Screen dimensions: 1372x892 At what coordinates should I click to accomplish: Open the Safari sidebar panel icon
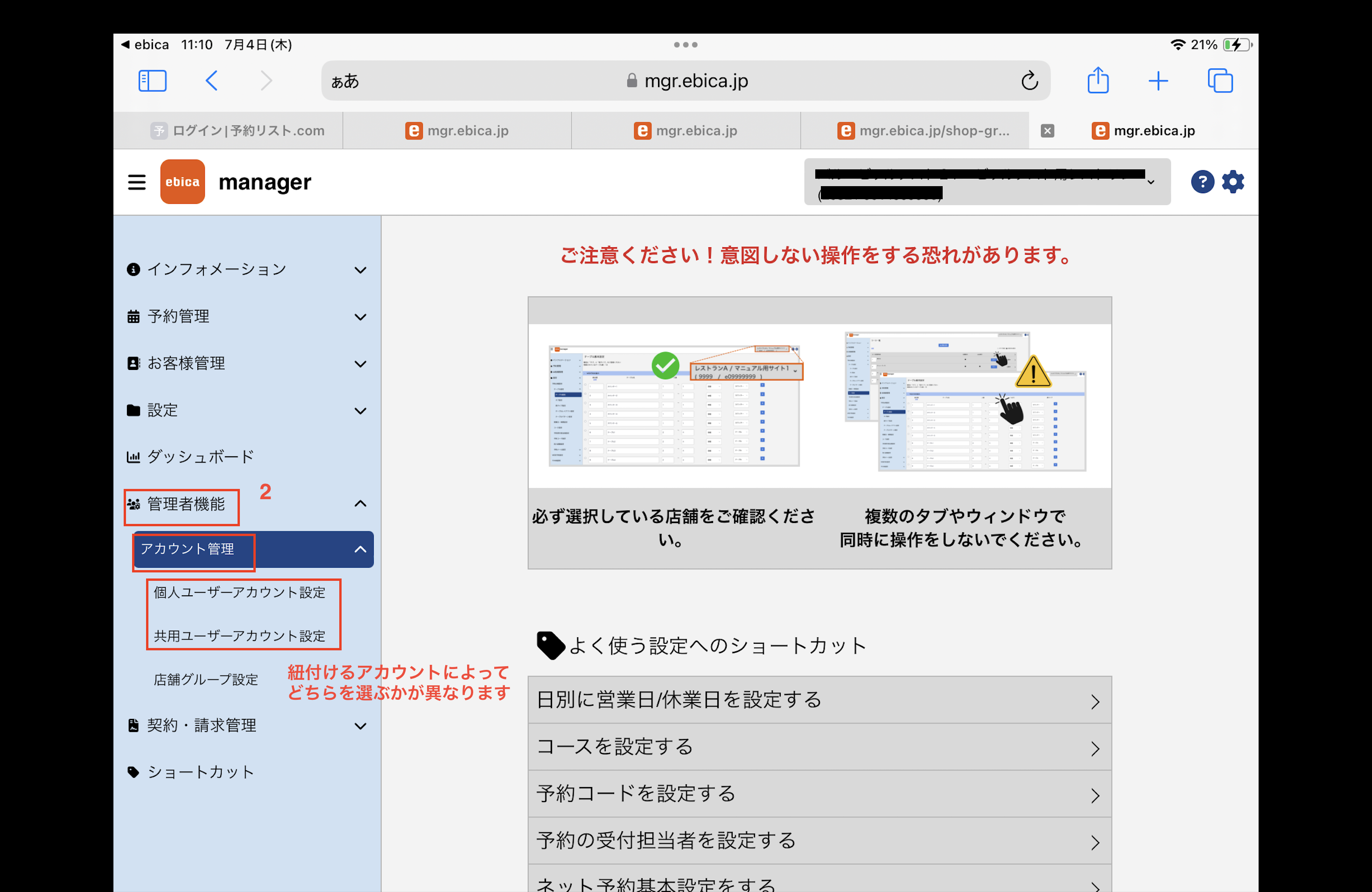[x=152, y=81]
